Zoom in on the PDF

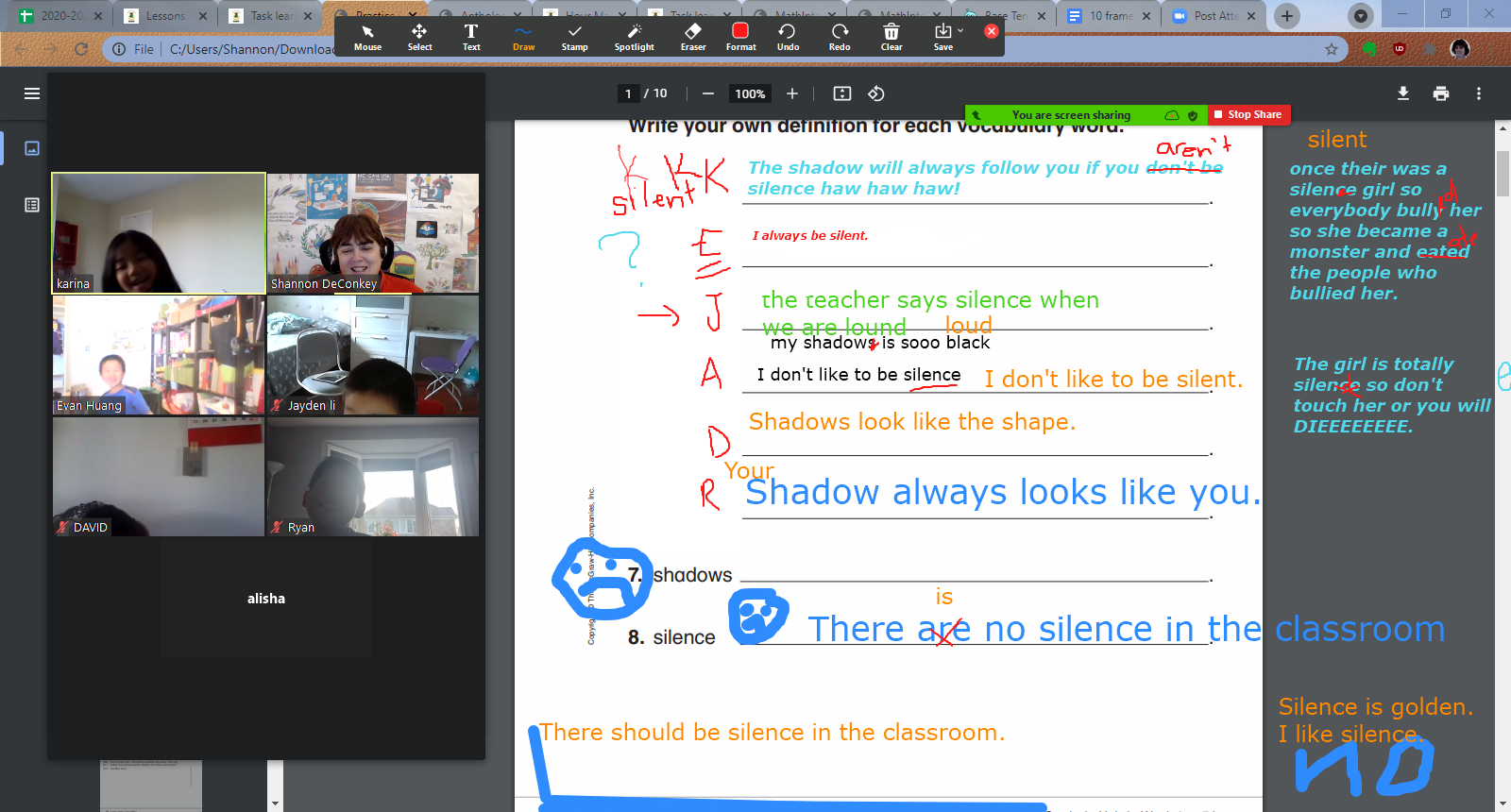point(792,93)
